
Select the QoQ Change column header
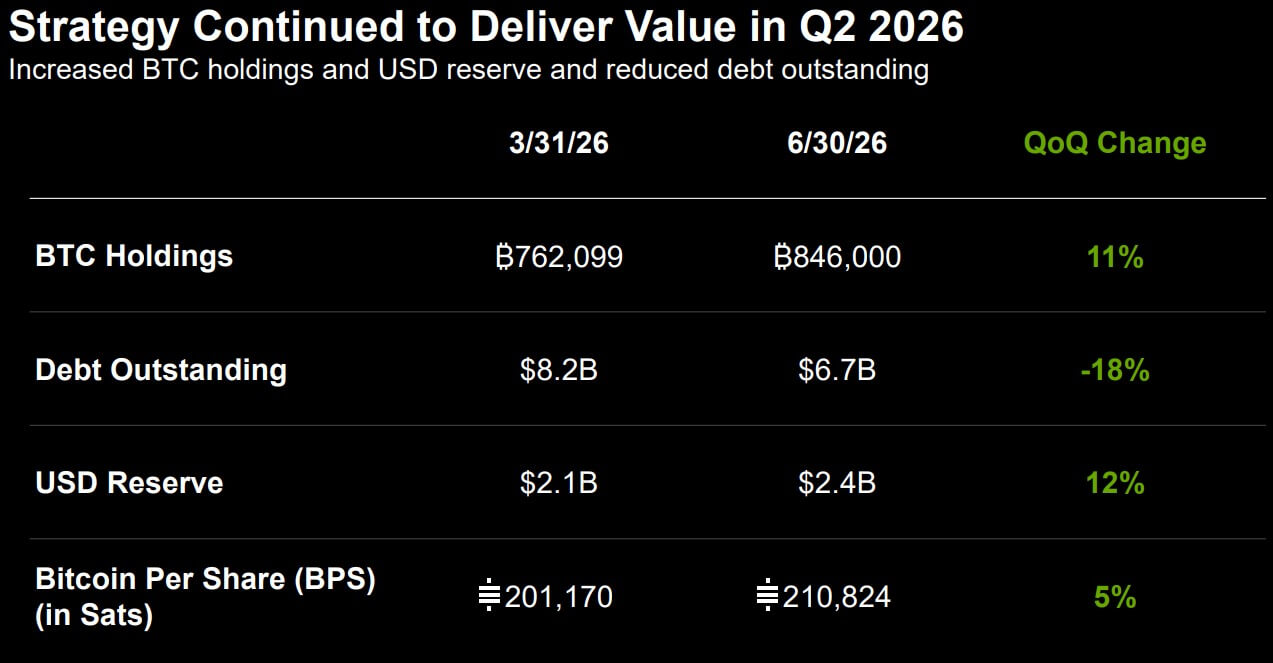[x=1115, y=143]
